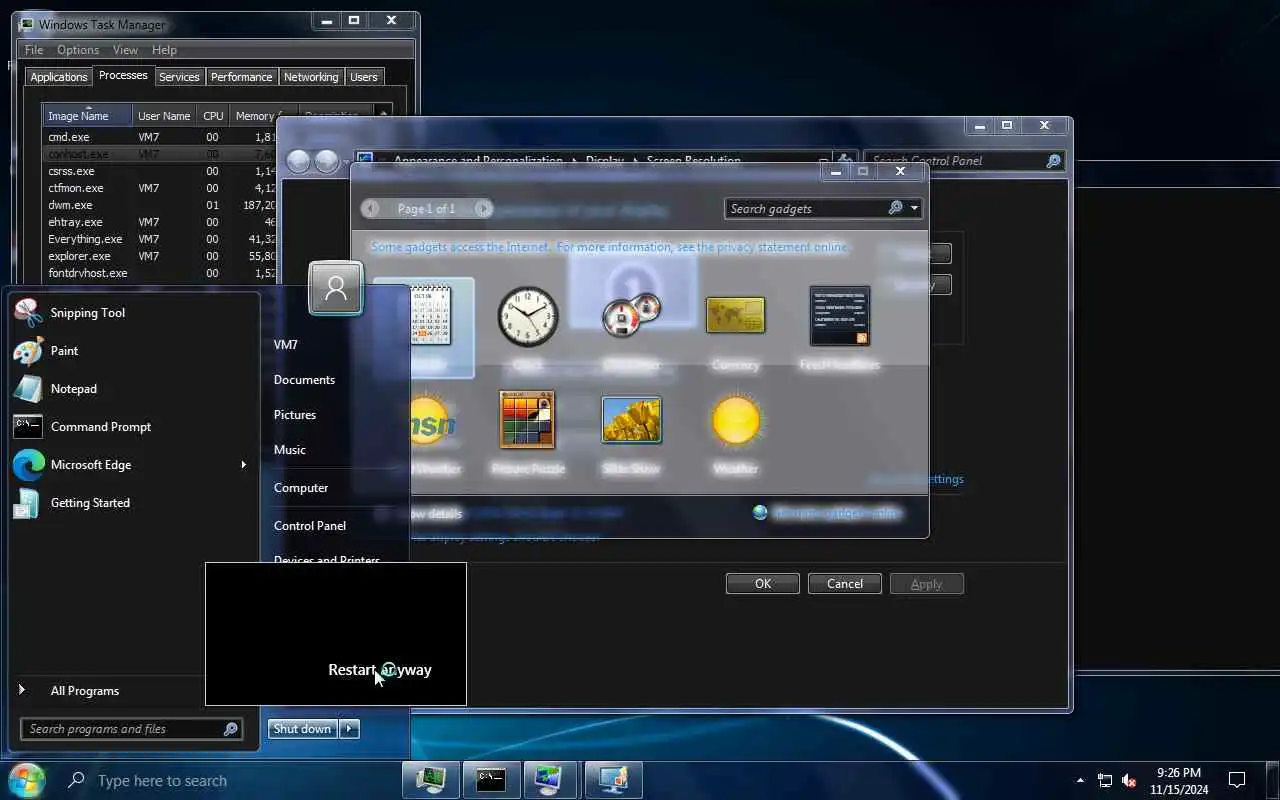
Task: Open Computer from the Start menu
Action: (x=301, y=488)
